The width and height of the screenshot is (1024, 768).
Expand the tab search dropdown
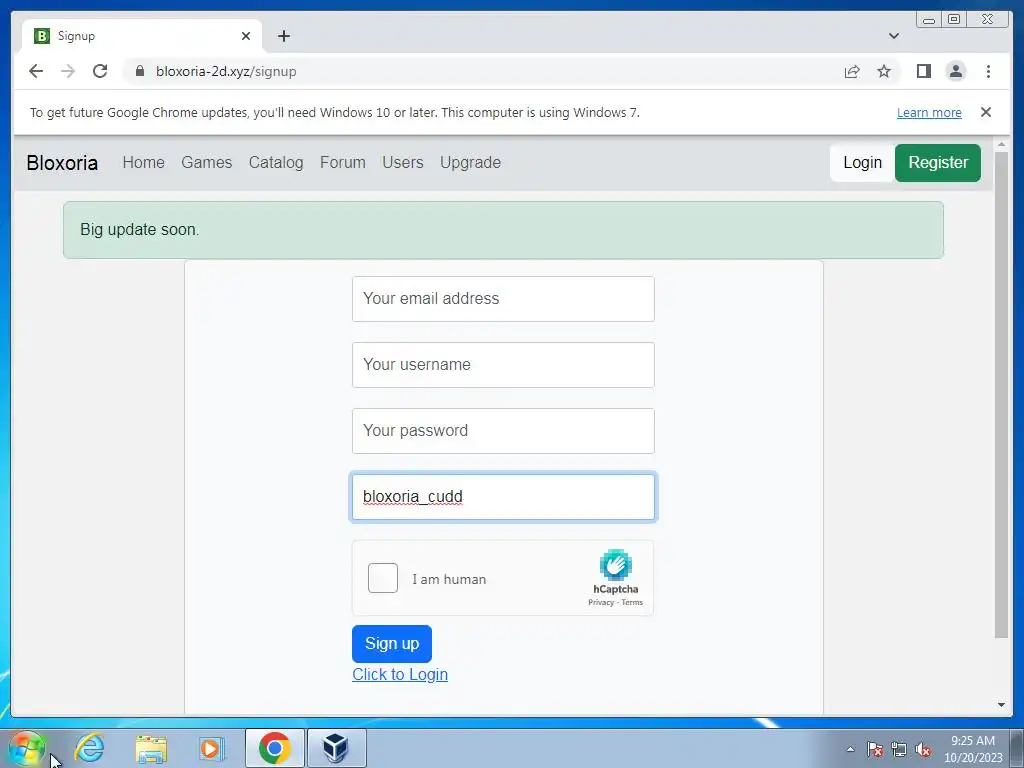[893, 36]
